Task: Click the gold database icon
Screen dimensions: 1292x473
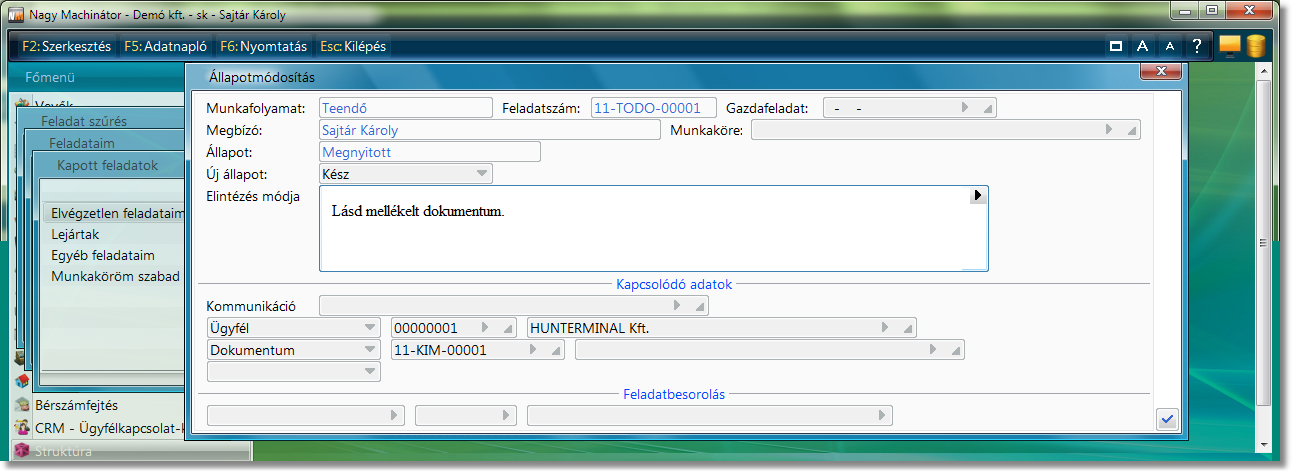Action: tap(1255, 46)
